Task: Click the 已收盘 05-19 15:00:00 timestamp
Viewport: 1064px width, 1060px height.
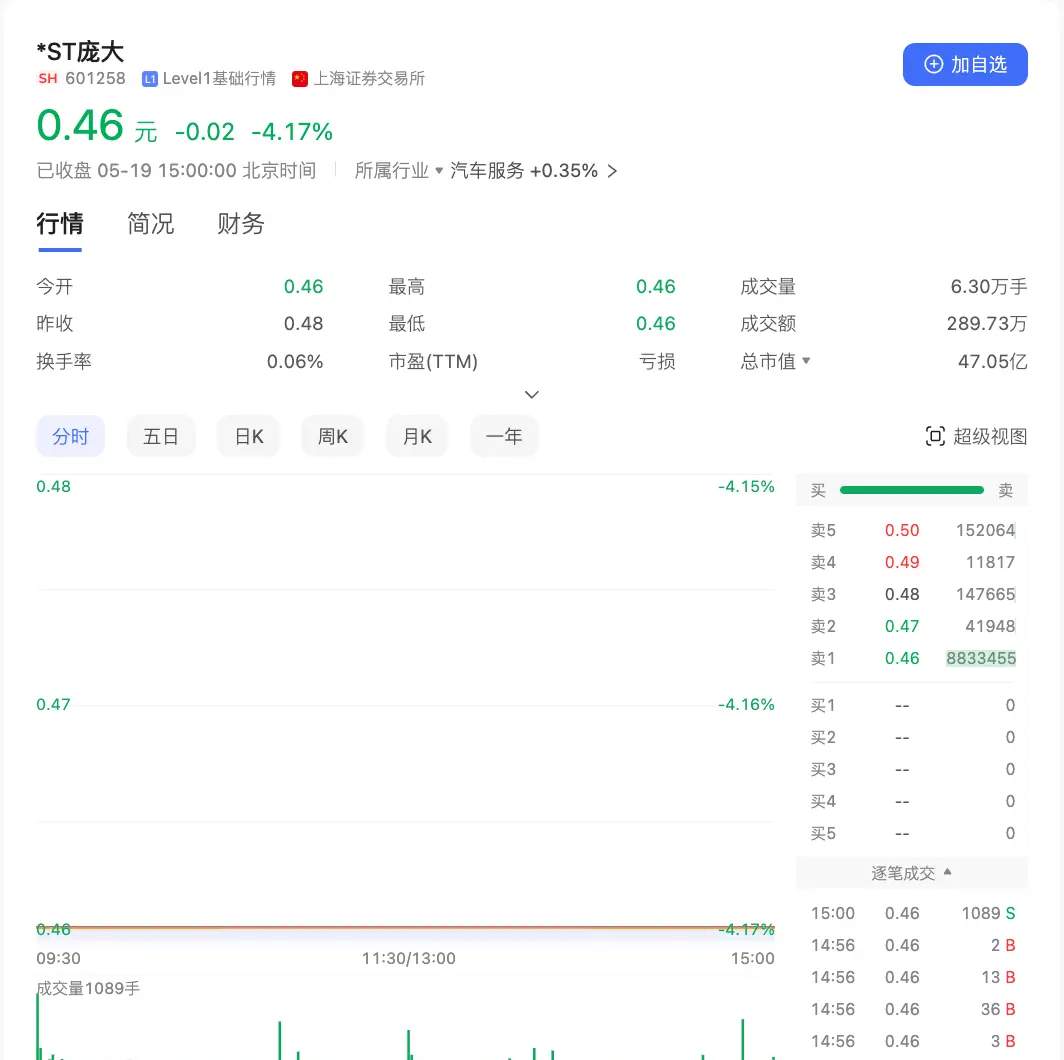Action: point(176,170)
